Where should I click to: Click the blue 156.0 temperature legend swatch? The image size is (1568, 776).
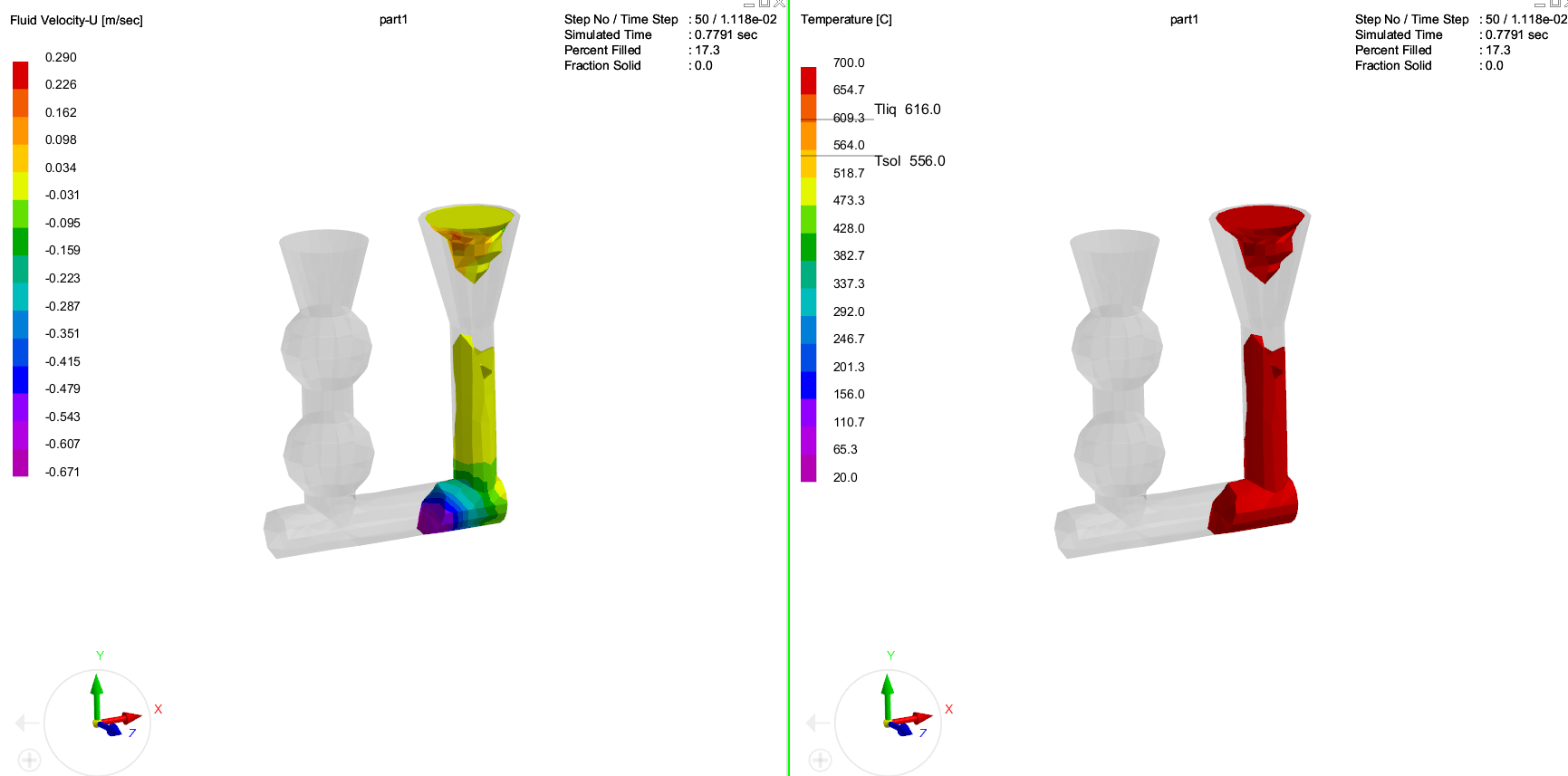tap(809, 385)
